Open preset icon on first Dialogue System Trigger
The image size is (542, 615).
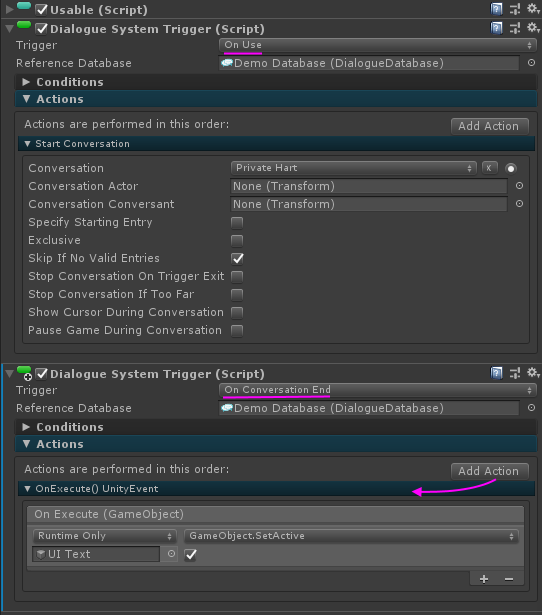point(515,28)
